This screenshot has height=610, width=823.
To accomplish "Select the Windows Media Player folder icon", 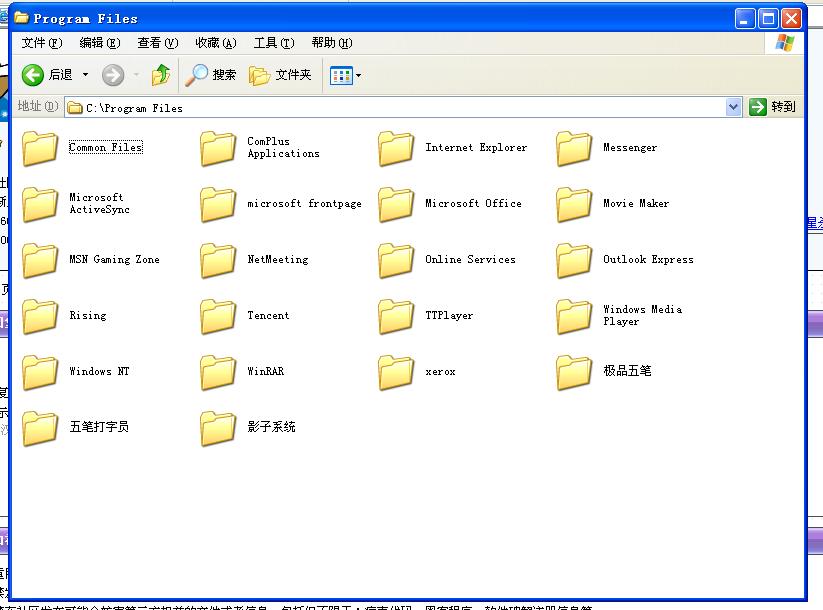I will [x=574, y=317].
